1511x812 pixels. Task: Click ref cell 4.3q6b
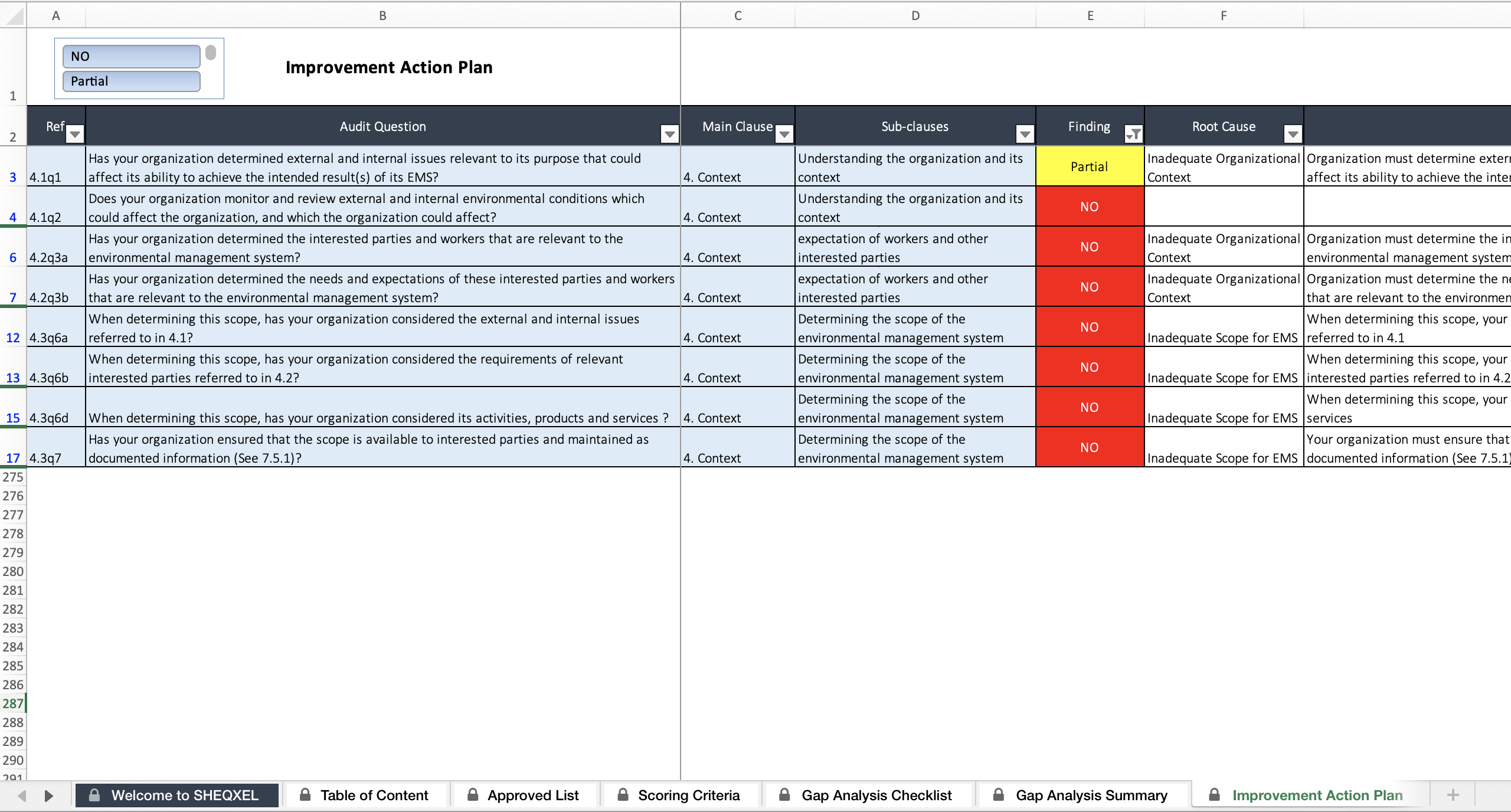coord(56,367)
